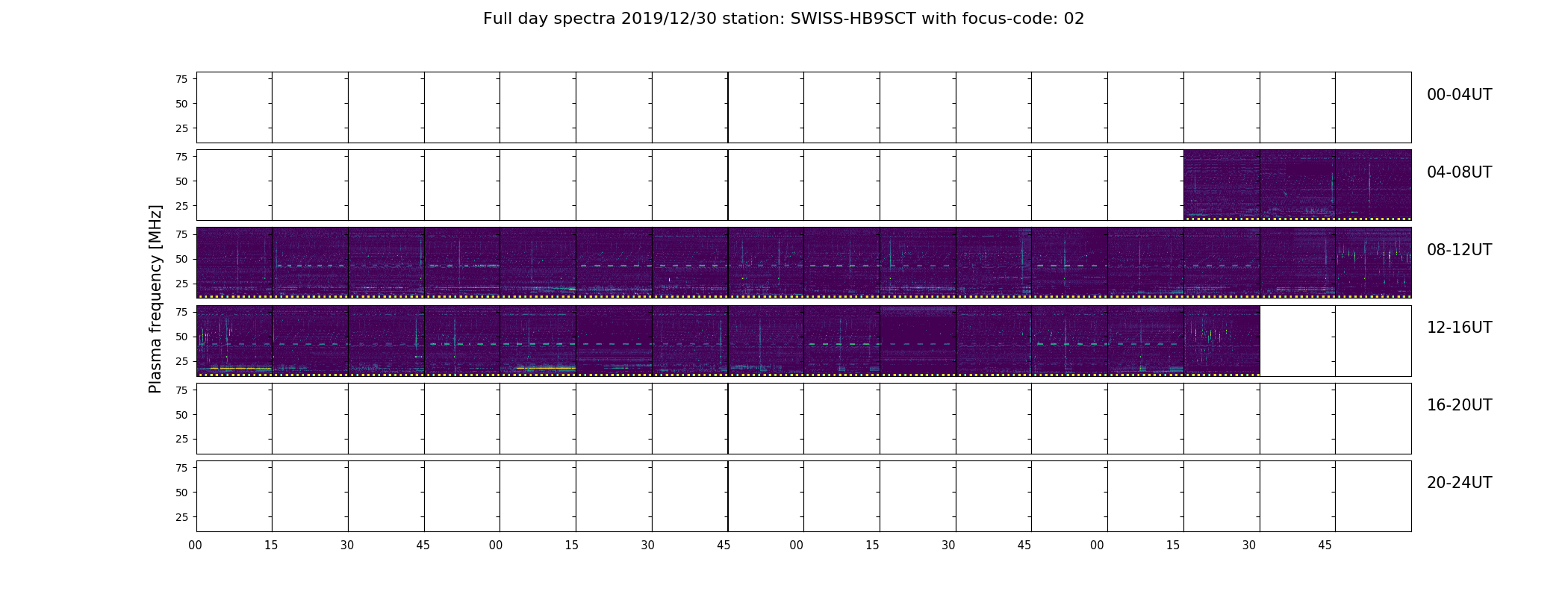Click the 12-16UT time range label
Screen dimensions: 1568x597
[1459, 328]
